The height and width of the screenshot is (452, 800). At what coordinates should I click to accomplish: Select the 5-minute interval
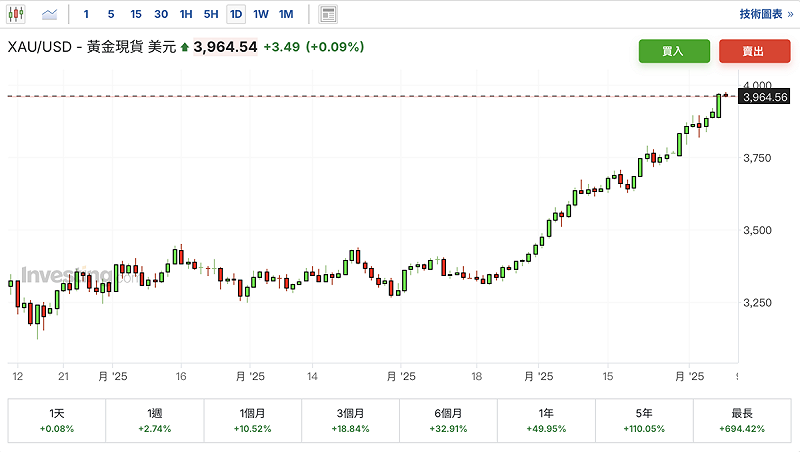click(110, 14)
